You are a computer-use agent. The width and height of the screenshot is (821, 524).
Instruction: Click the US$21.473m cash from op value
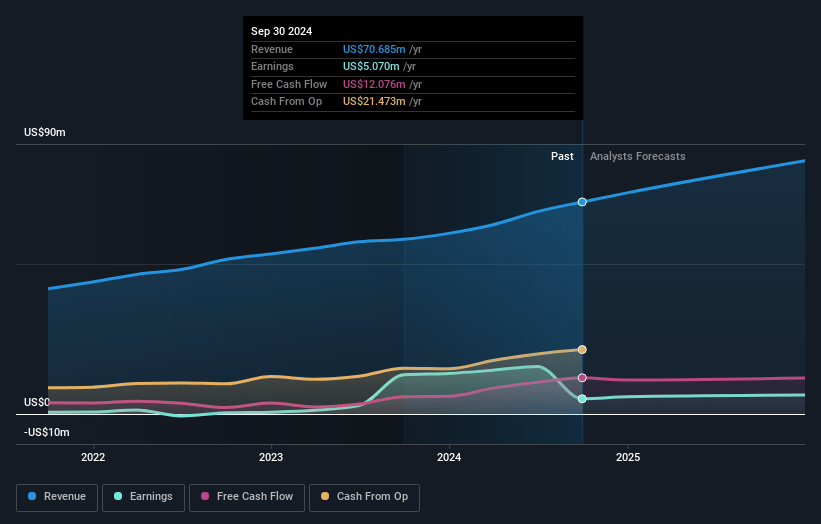pyautogui.click(x=374, y=102)
